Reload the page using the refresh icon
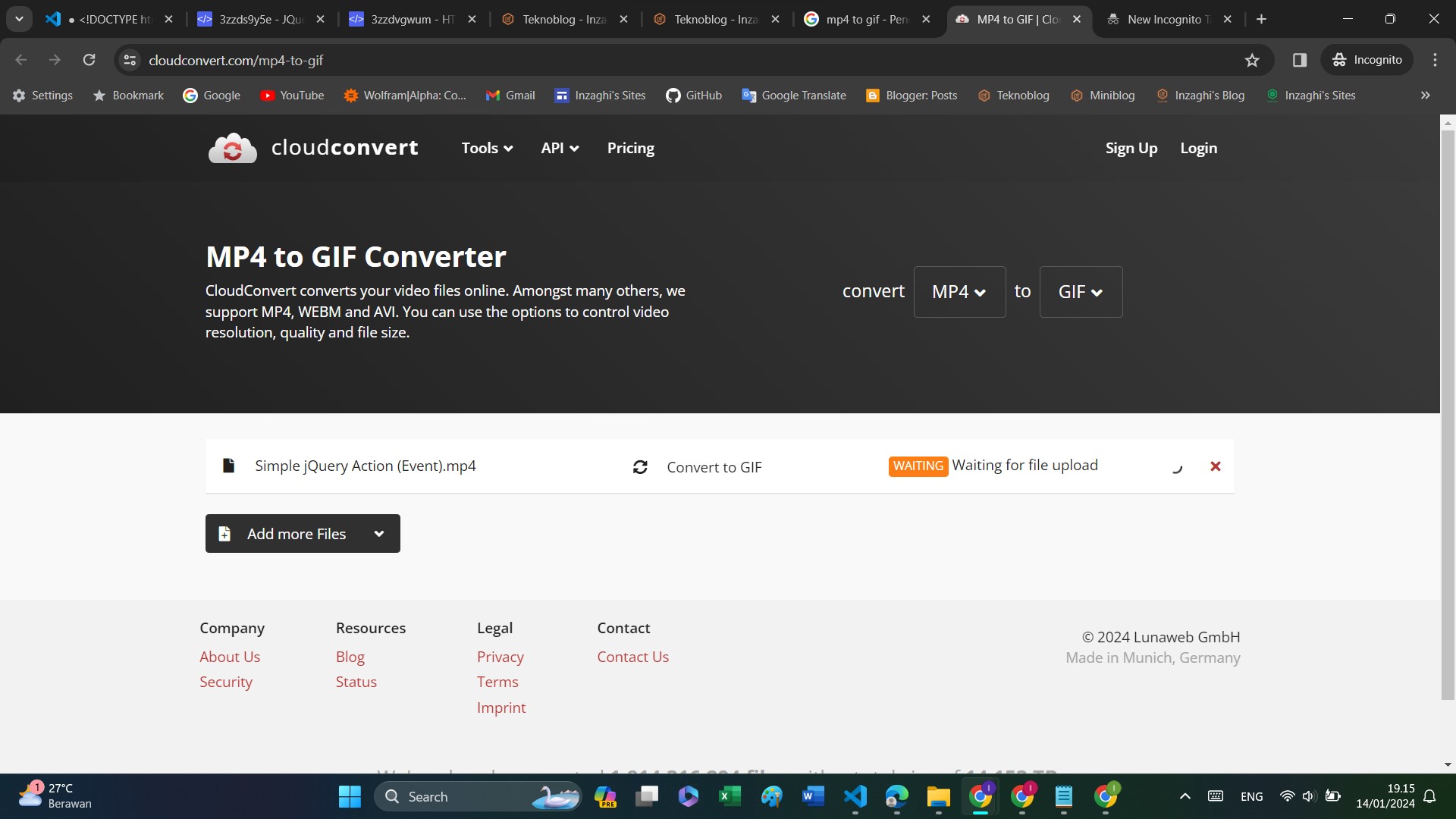 [x=89, y=60]
